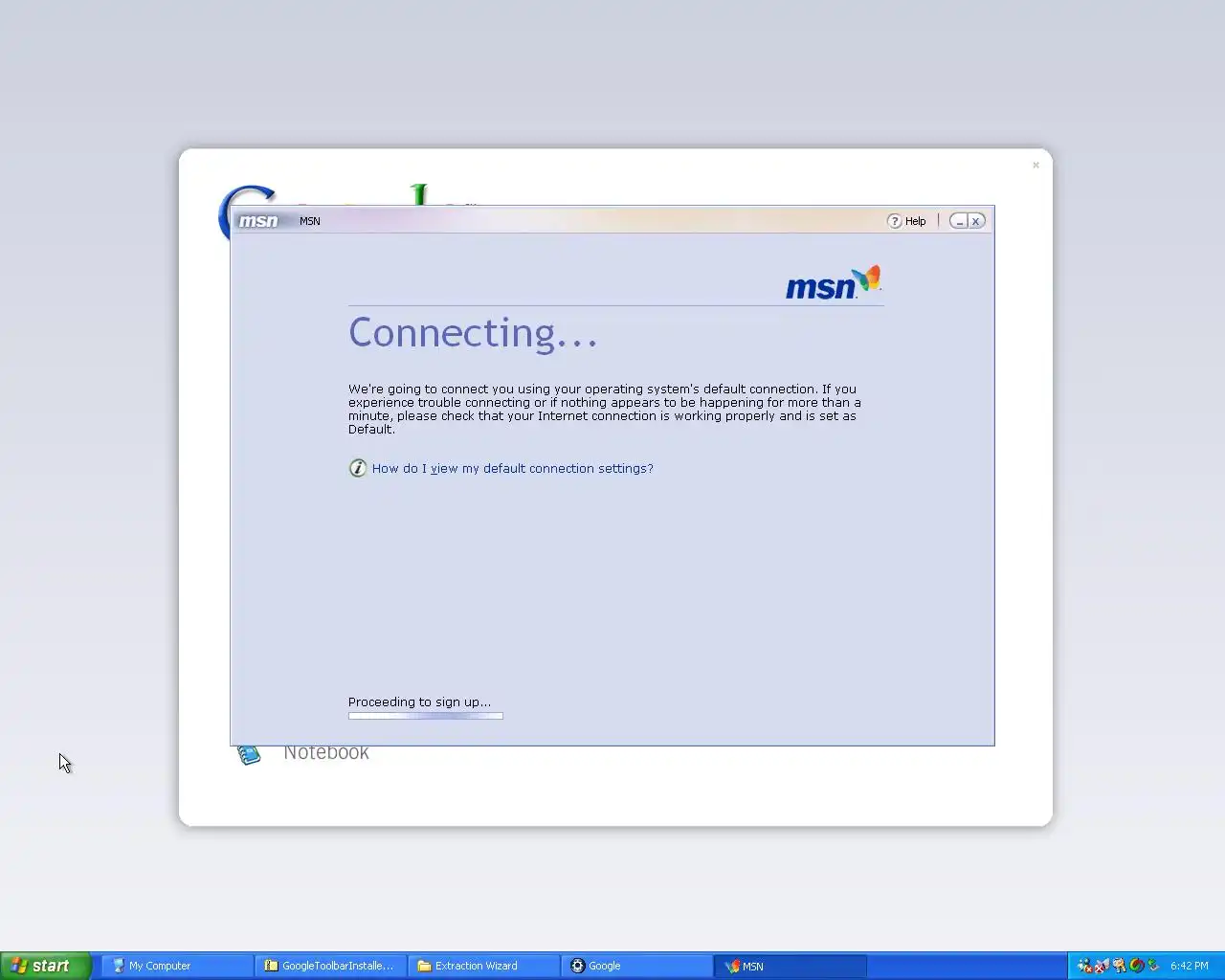Close the MSN window
The height and width of the screenshot is (980, 1225).
pos(976,221)
